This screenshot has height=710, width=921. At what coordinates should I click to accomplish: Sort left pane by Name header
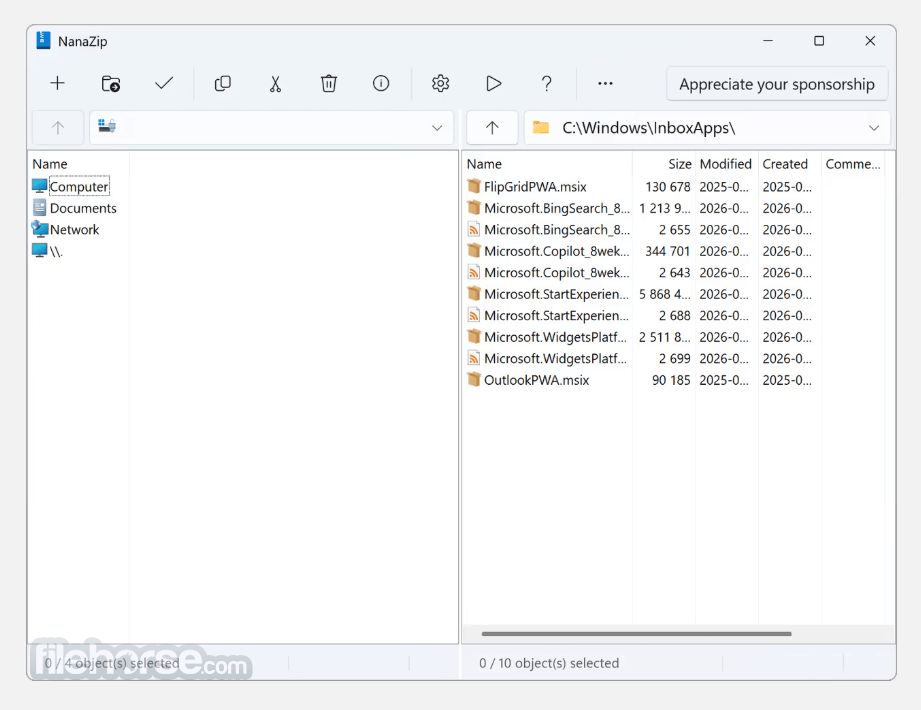(50, 164)
